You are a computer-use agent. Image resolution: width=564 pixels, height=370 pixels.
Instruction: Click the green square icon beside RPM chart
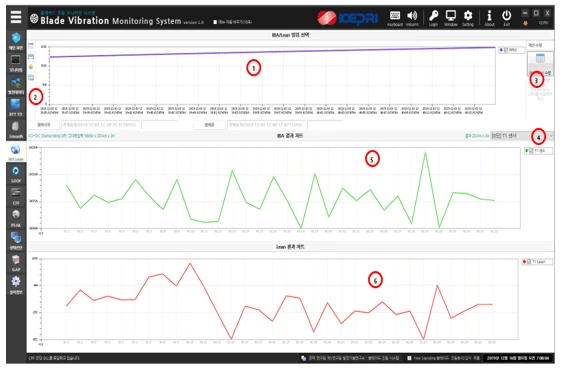pyautogui.click(x=31, y=67)
